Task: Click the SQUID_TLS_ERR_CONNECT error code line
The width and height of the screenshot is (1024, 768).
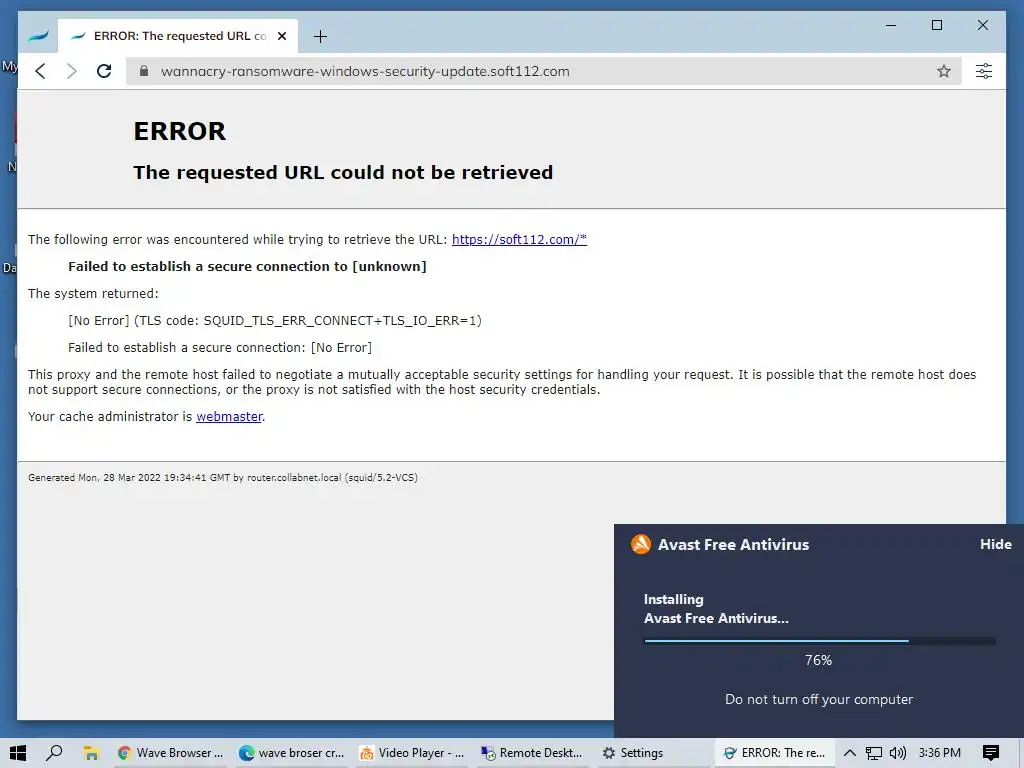Action: point(274,320)
